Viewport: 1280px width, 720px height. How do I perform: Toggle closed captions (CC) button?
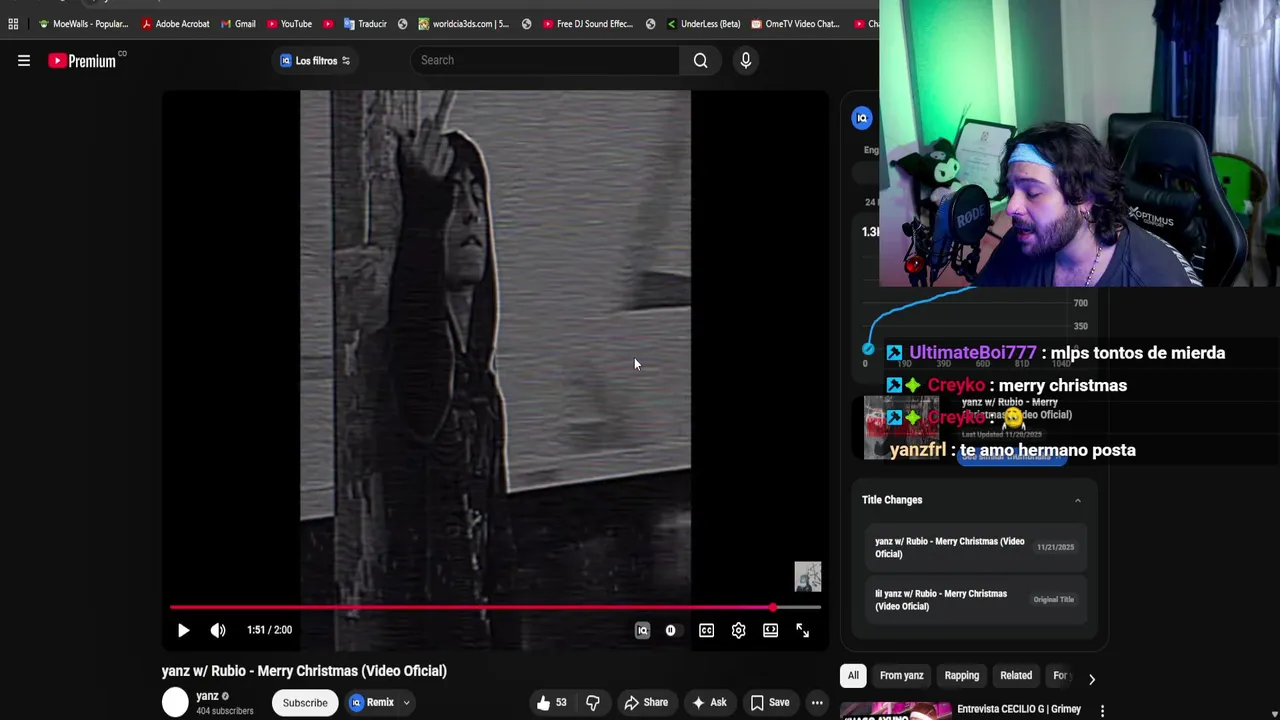[x=706, y=630]
